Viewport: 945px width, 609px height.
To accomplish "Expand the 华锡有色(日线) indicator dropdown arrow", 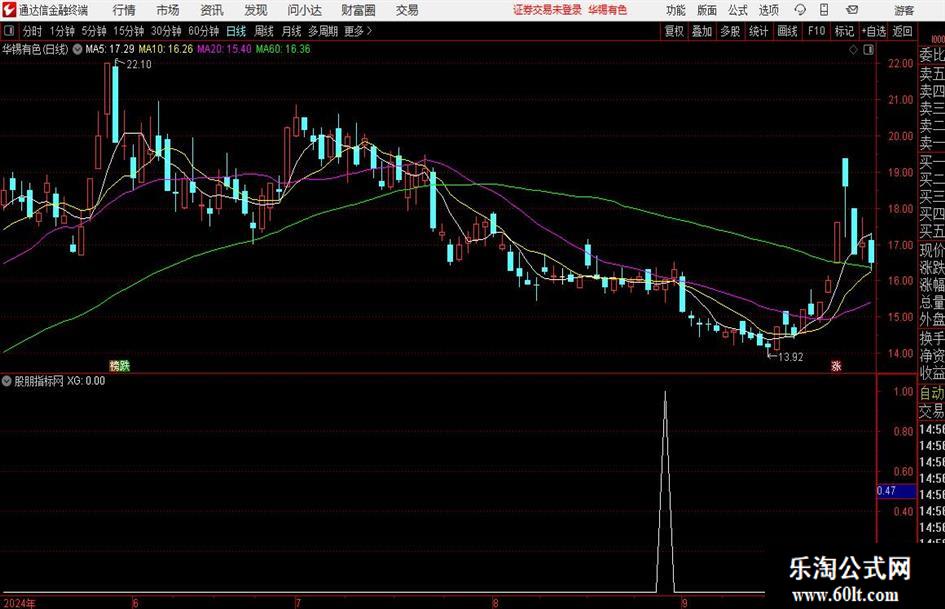I will click(x=77, y=49).
